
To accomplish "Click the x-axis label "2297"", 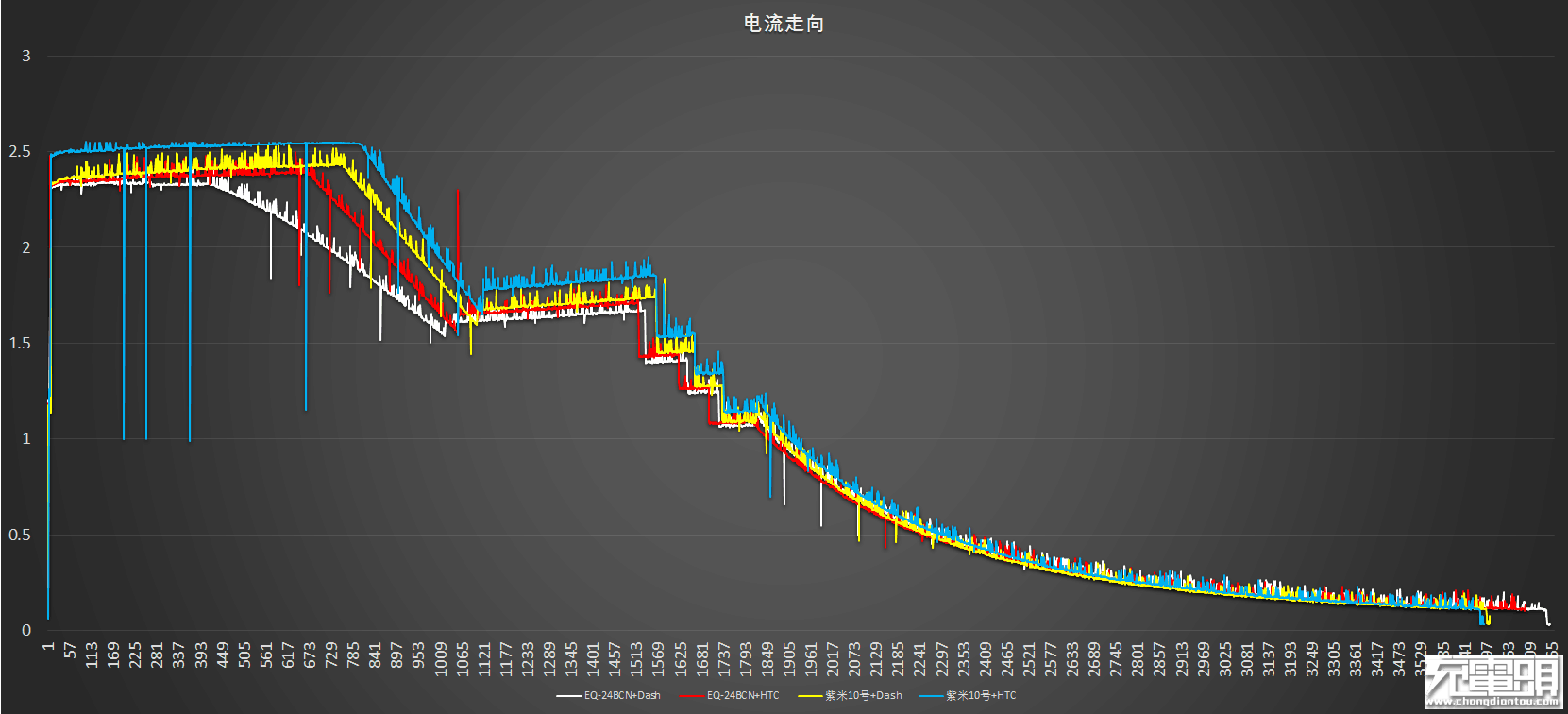I will pyautogui.click(x=942, y=658).
